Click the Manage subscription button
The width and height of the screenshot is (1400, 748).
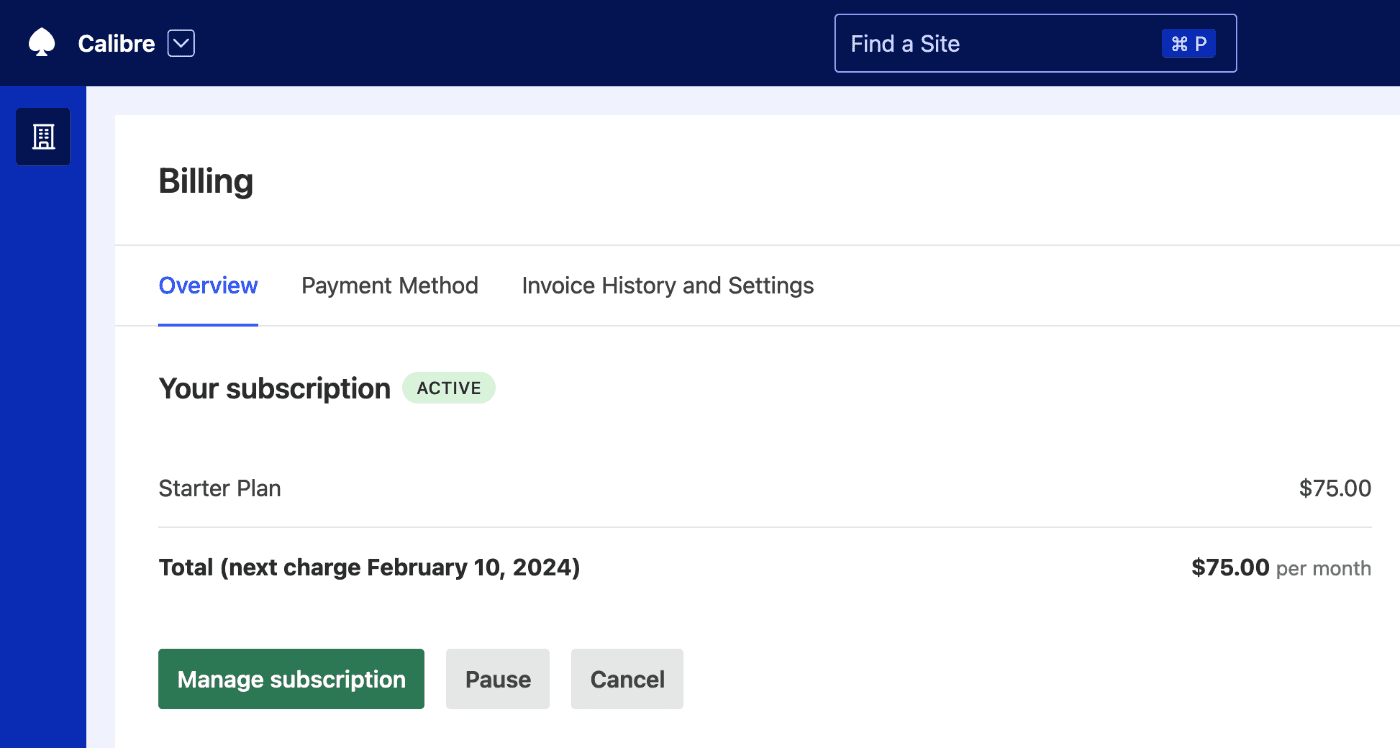[290, 679]
